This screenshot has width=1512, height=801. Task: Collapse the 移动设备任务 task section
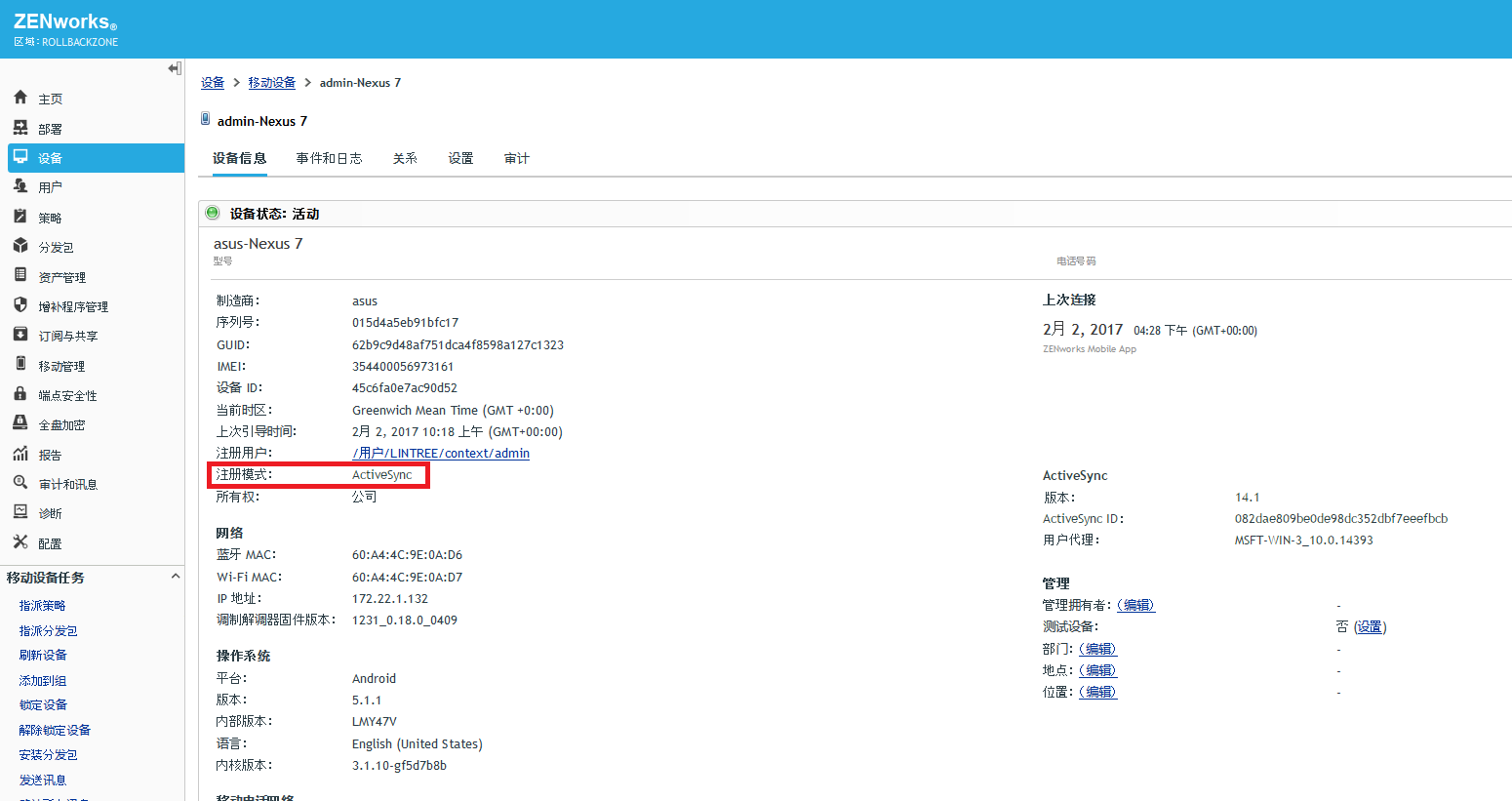tap(176, 577)
